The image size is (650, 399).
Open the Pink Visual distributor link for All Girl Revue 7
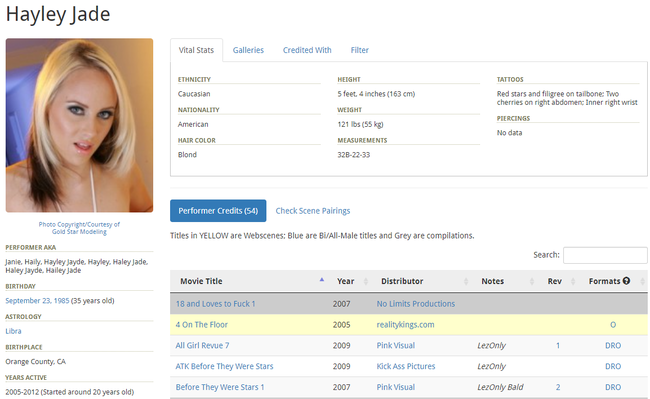click(x=395, y=346)
